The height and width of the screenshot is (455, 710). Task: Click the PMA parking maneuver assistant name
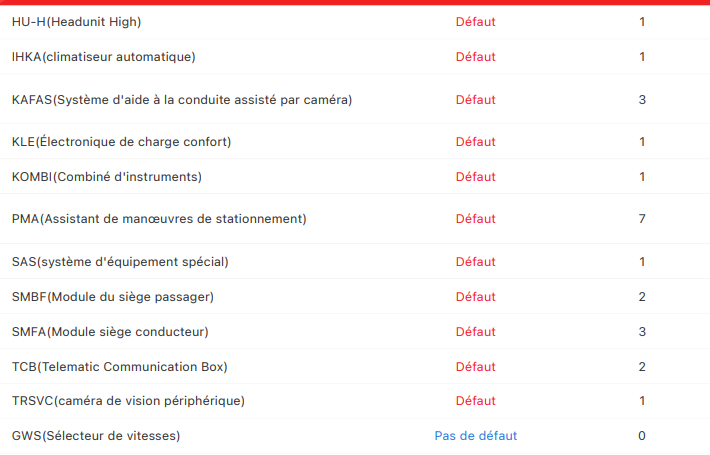point(159,219)
